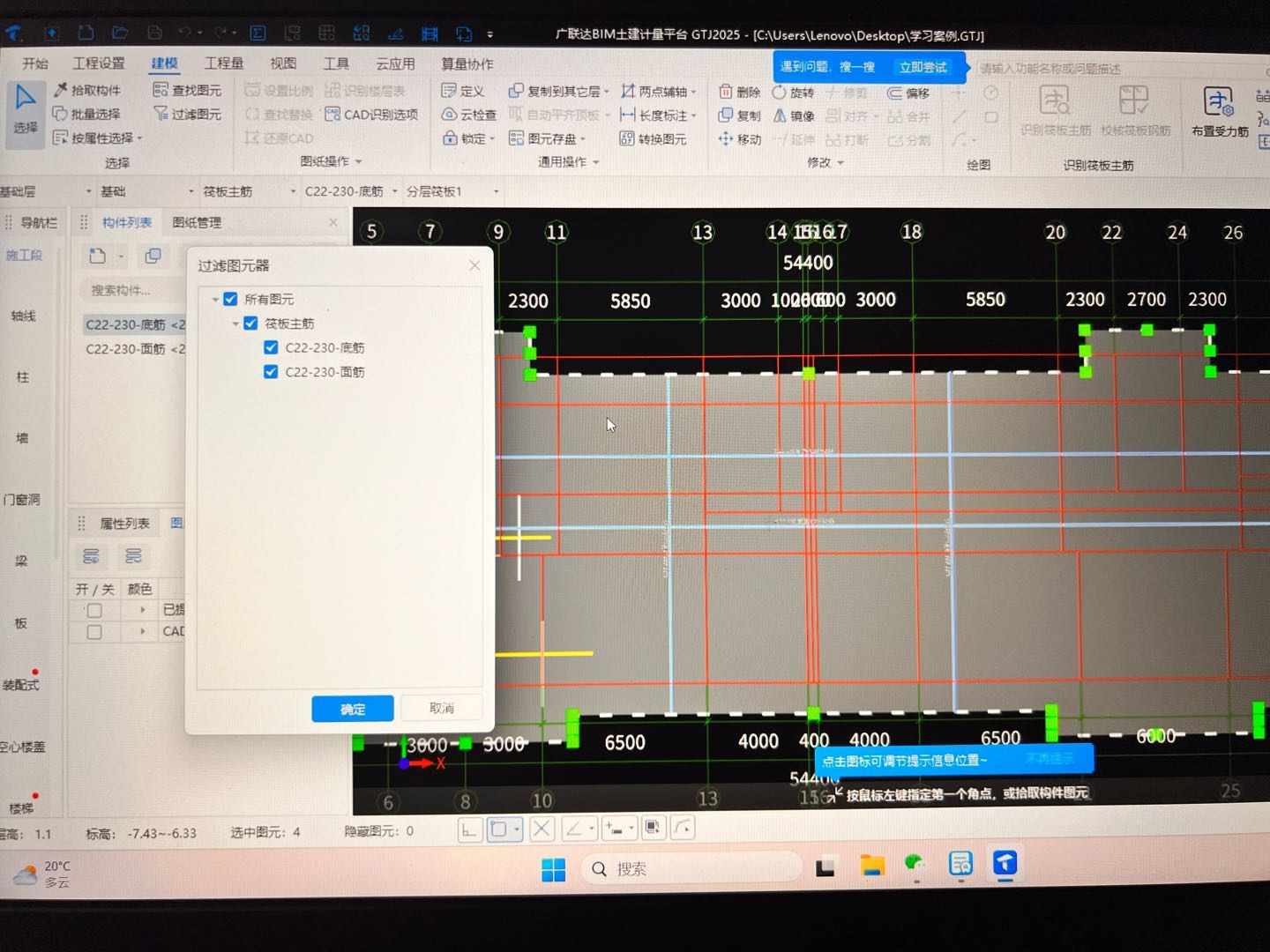The height and width of the screenshot is (952, 1270).
Task: Click 布置受力筋 tool
Action: point(1220,111)
